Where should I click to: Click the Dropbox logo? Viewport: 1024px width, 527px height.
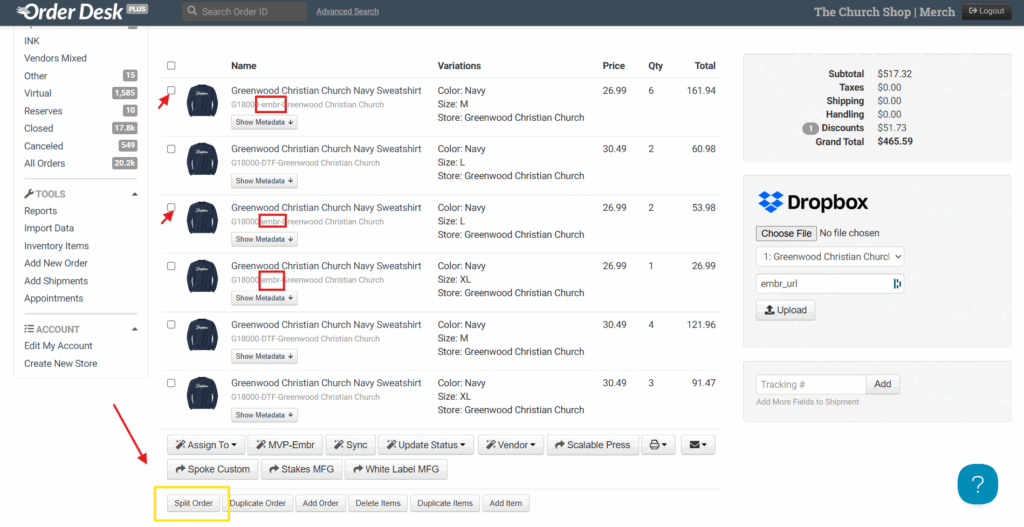point(812,202)
